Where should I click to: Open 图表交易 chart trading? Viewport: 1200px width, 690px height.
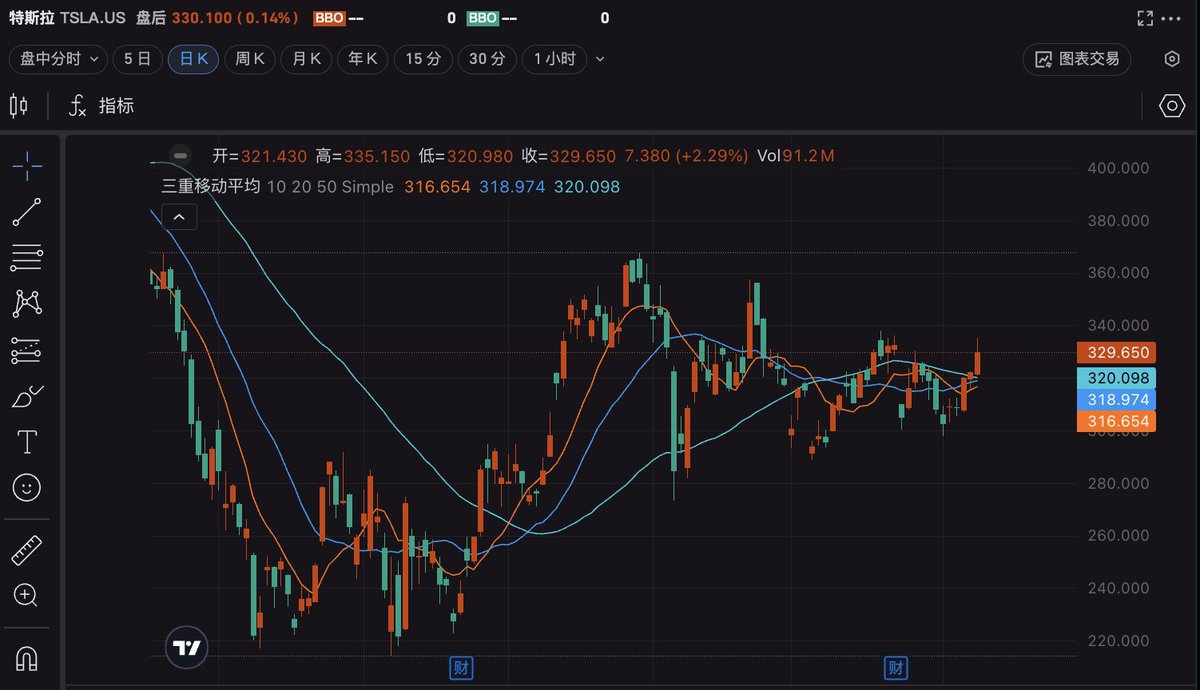tap(1077, 59)
